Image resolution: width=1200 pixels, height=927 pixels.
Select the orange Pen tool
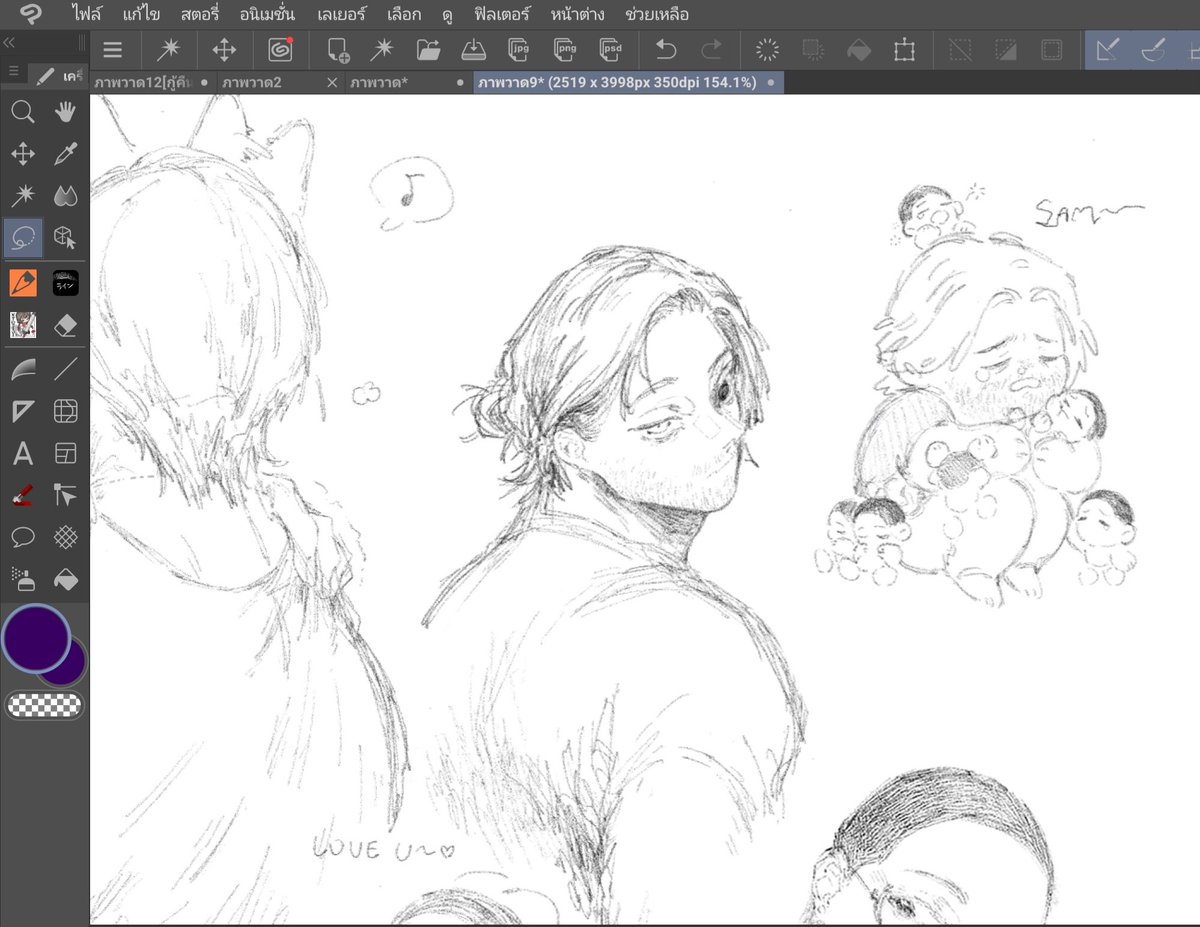point(23,283)
